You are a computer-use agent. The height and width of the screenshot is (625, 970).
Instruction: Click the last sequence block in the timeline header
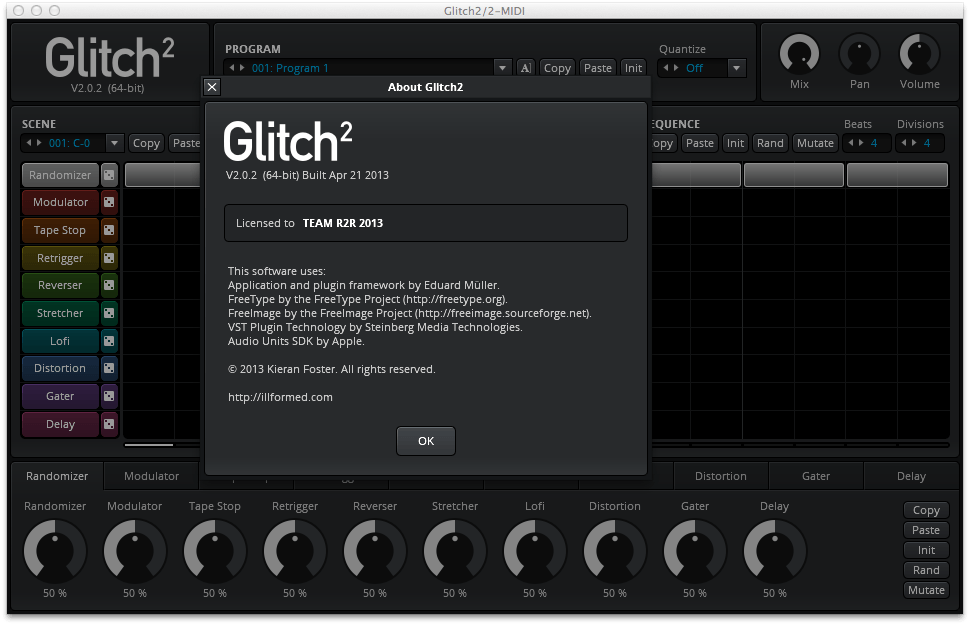point(897,175)
